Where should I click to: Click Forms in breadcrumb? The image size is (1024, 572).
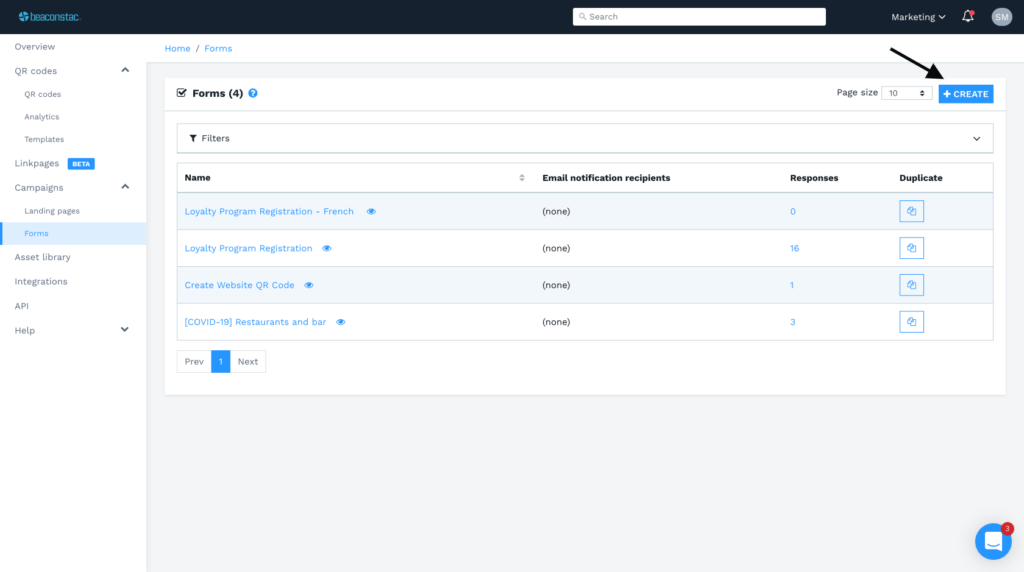pos(218,48)
